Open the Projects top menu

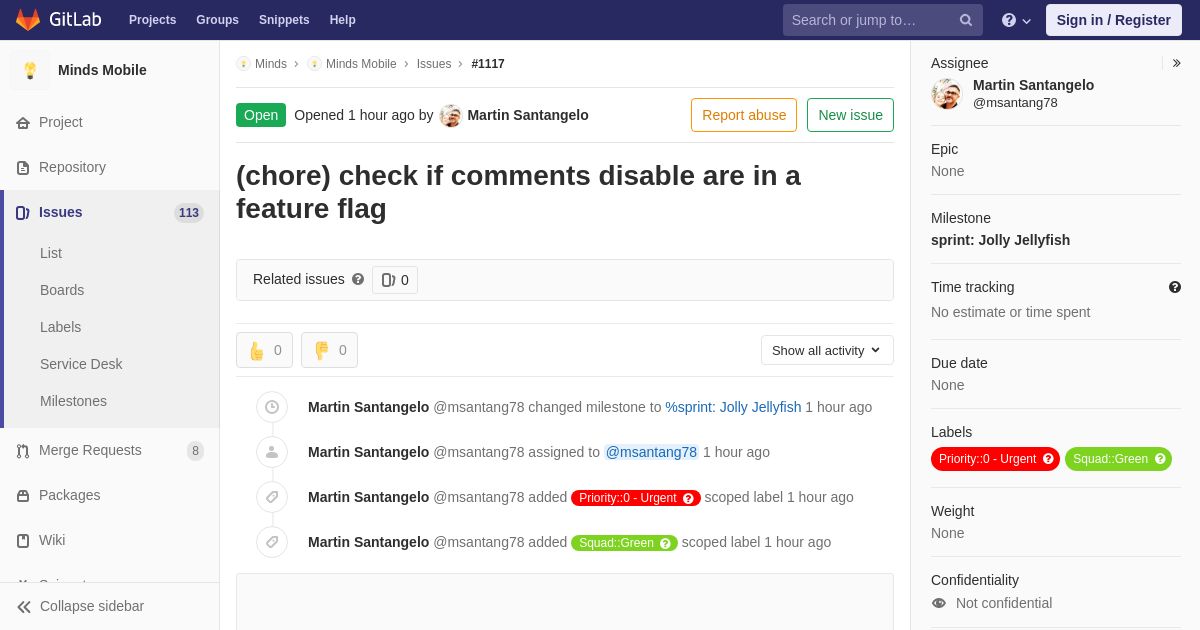tap(152, 20)
